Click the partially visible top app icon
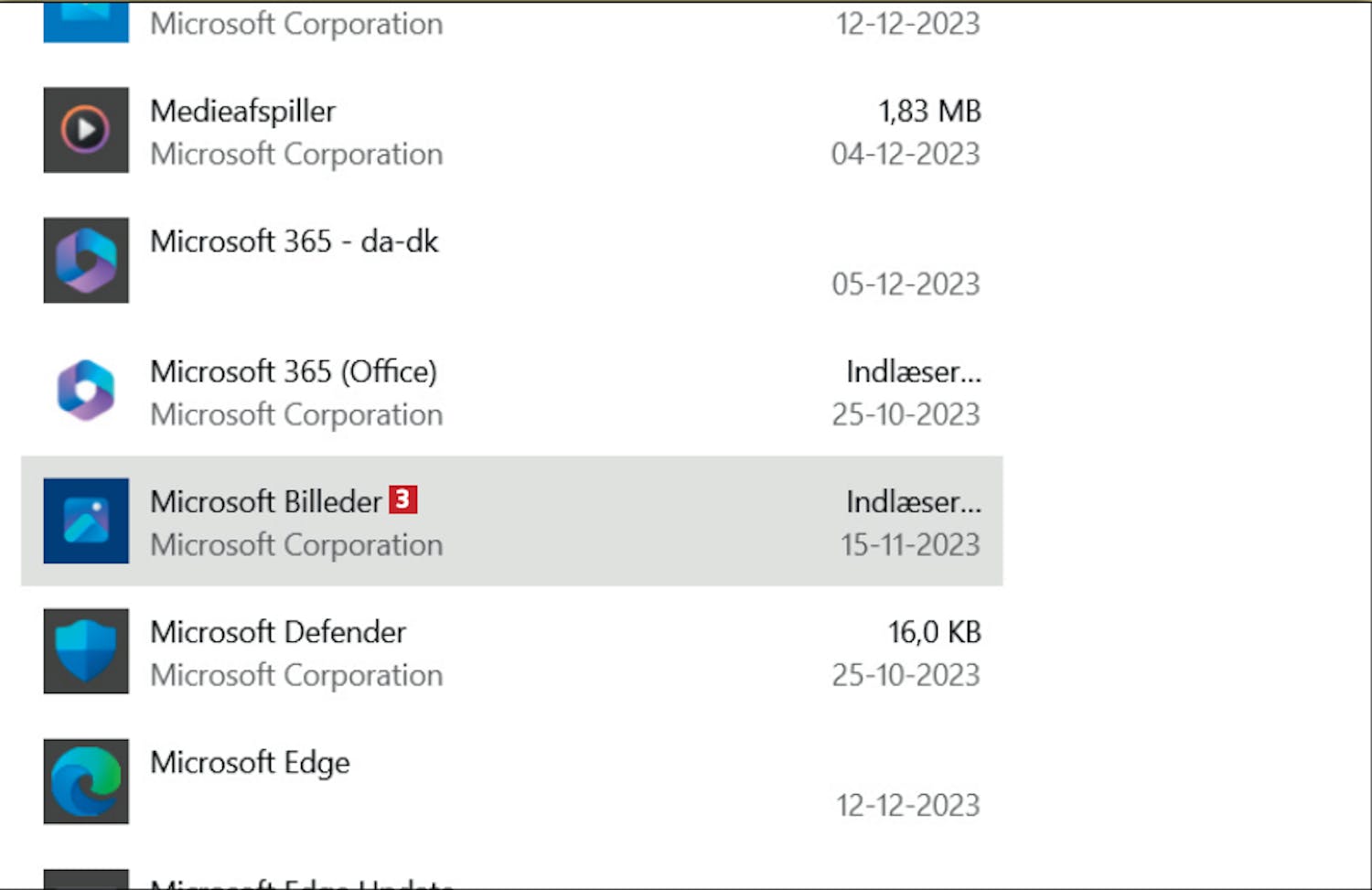Screen dimensions: 1372x890 [x=86, y=21]
